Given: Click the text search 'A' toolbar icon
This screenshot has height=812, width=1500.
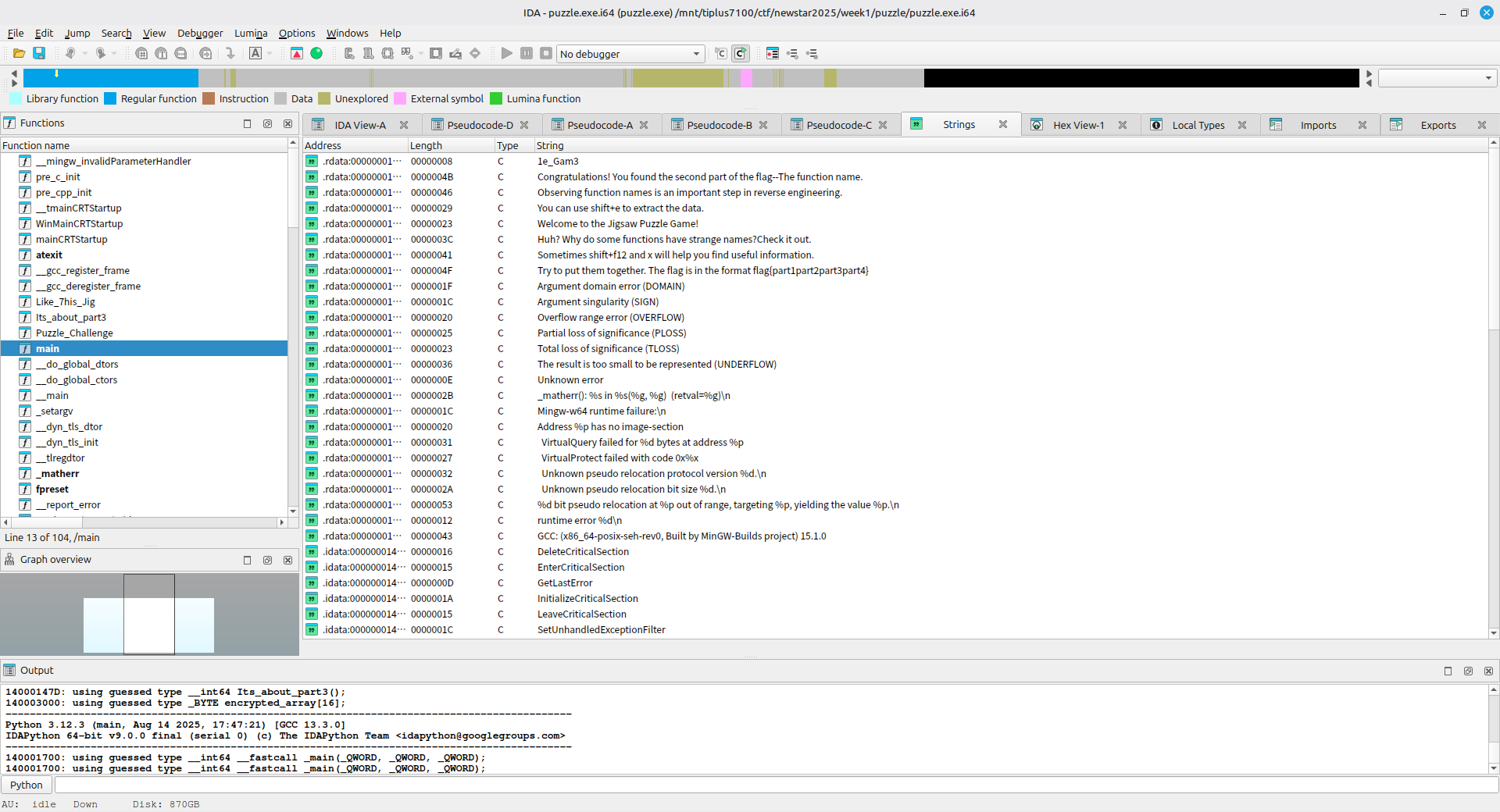Looking at the screenshot, I should click(255, 53).
